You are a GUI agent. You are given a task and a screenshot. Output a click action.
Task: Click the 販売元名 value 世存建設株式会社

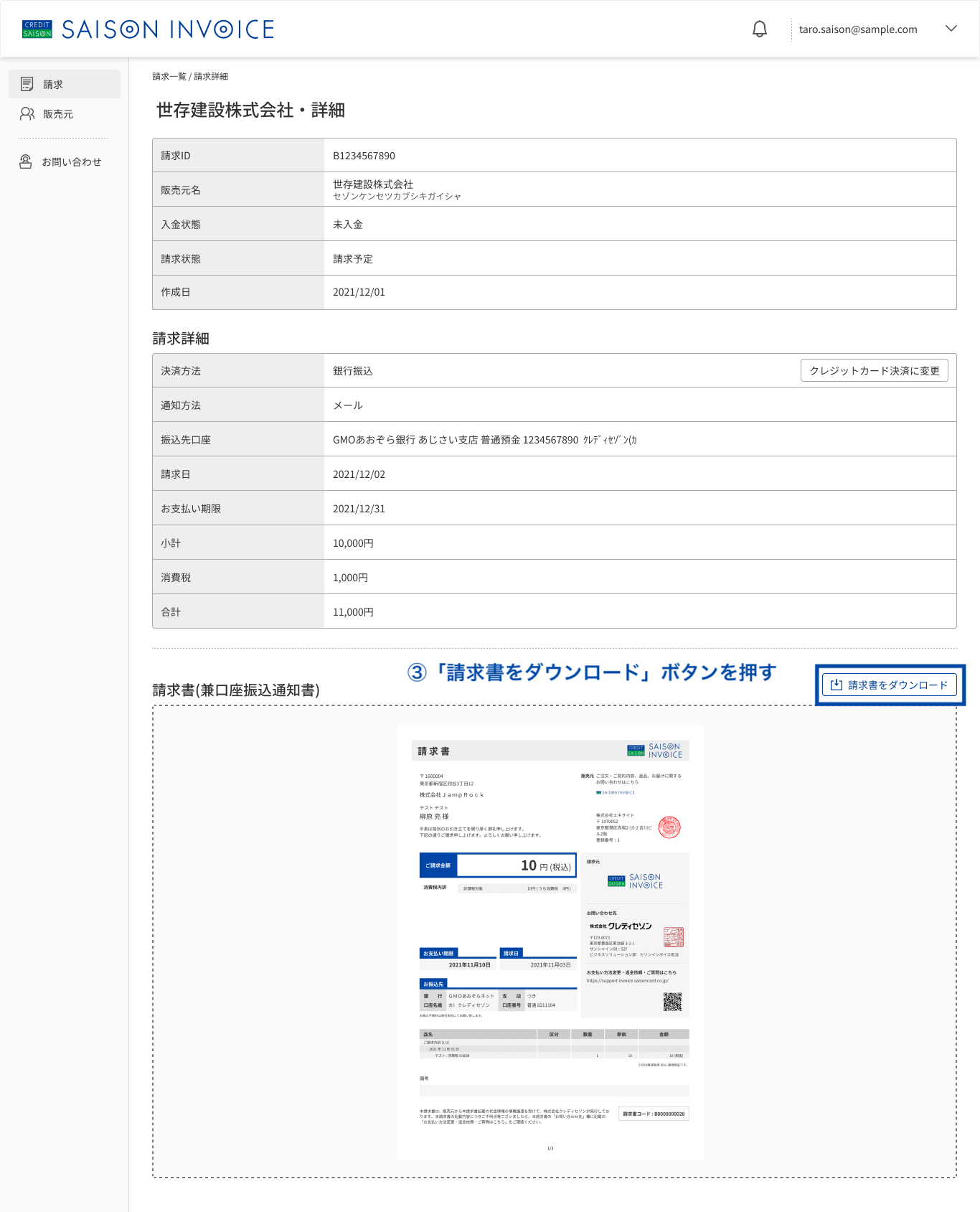click(373, 184)
